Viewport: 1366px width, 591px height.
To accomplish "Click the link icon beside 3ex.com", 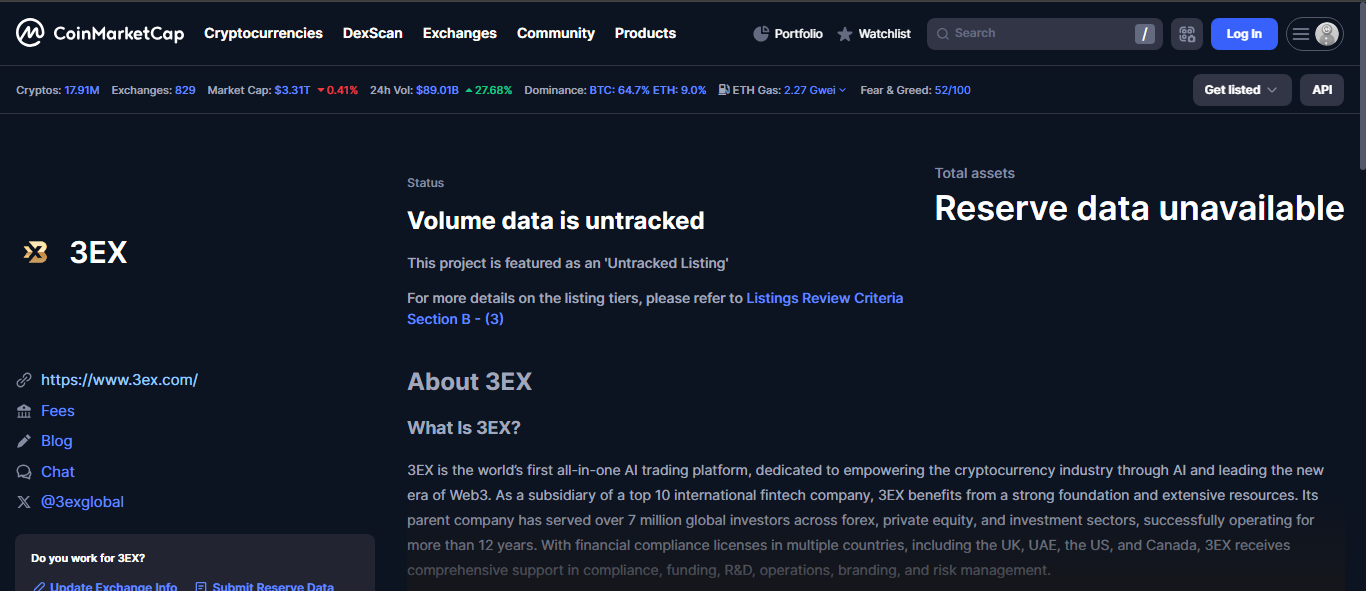I will pyautogui.click(x=24, y=380).
